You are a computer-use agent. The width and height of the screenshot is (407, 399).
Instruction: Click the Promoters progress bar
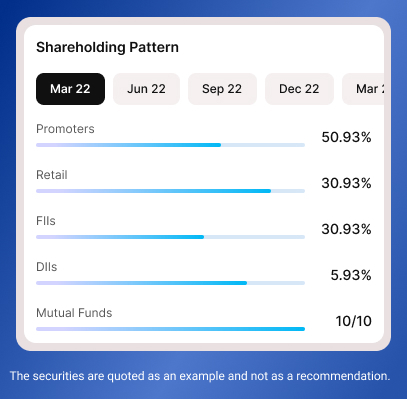(170, 145)
